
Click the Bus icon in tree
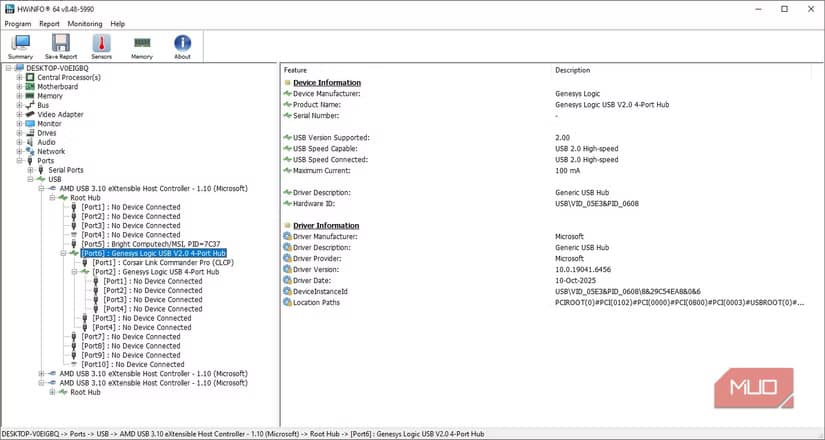click(x=30, y=105)
